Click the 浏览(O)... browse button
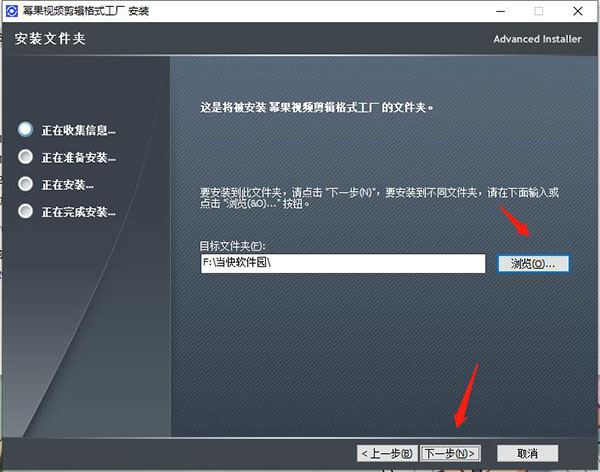Screen dimensions: 600x472 pyautogui.click(x=533, y=263)
